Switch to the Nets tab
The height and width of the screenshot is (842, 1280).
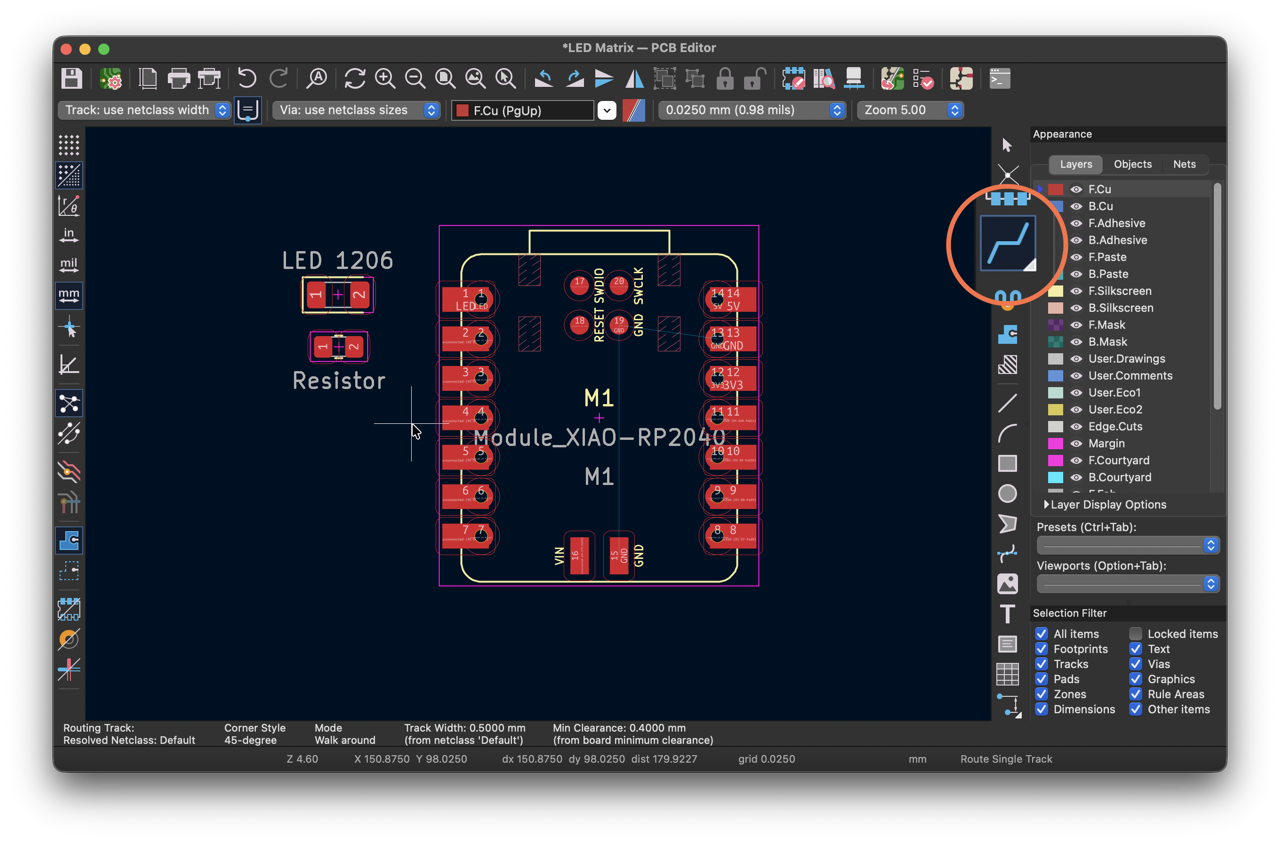click(x=1184, y=164)
